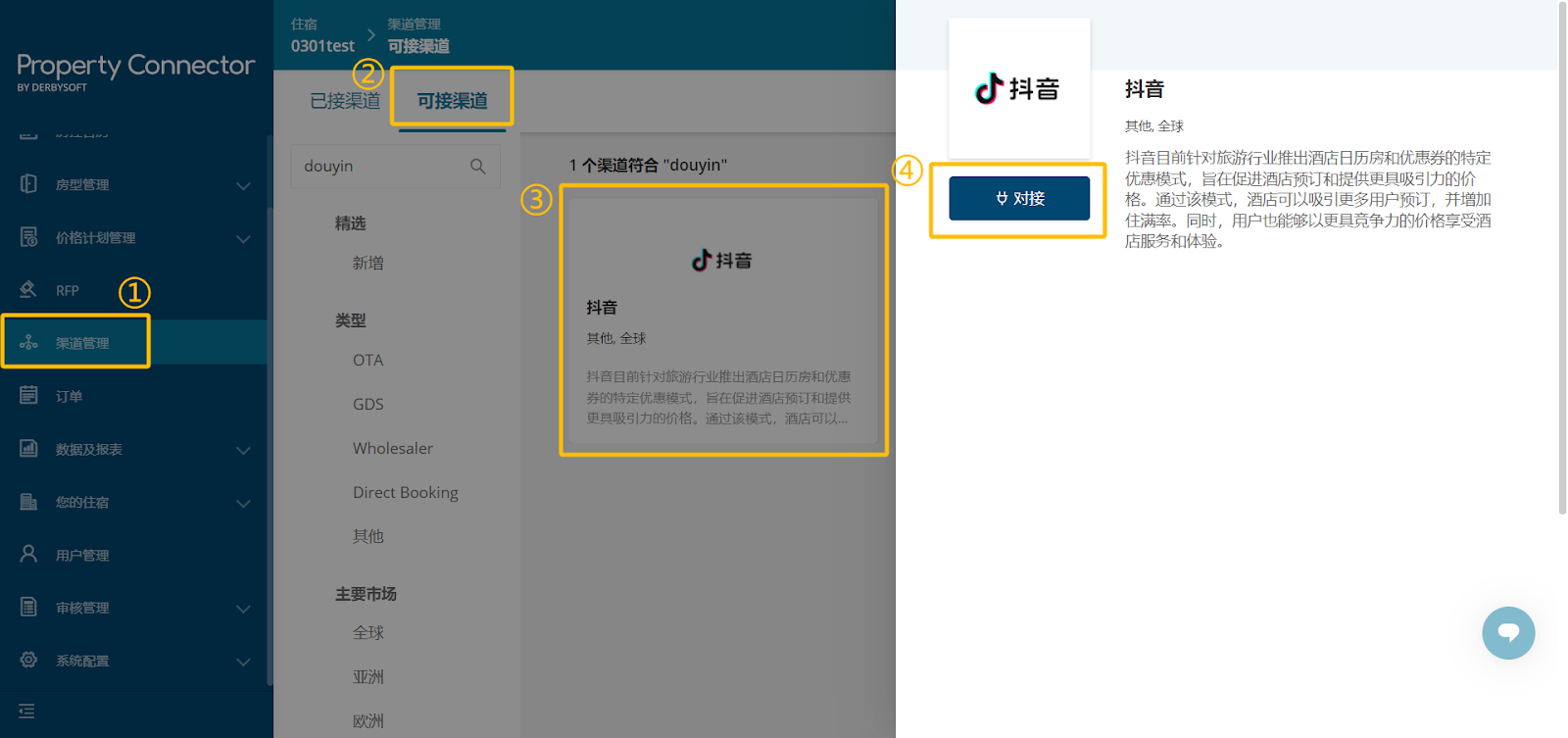The image size is (1568, 738).
Task: Click 渠道管理 channel network icon
Action: [x=28, y=342]
